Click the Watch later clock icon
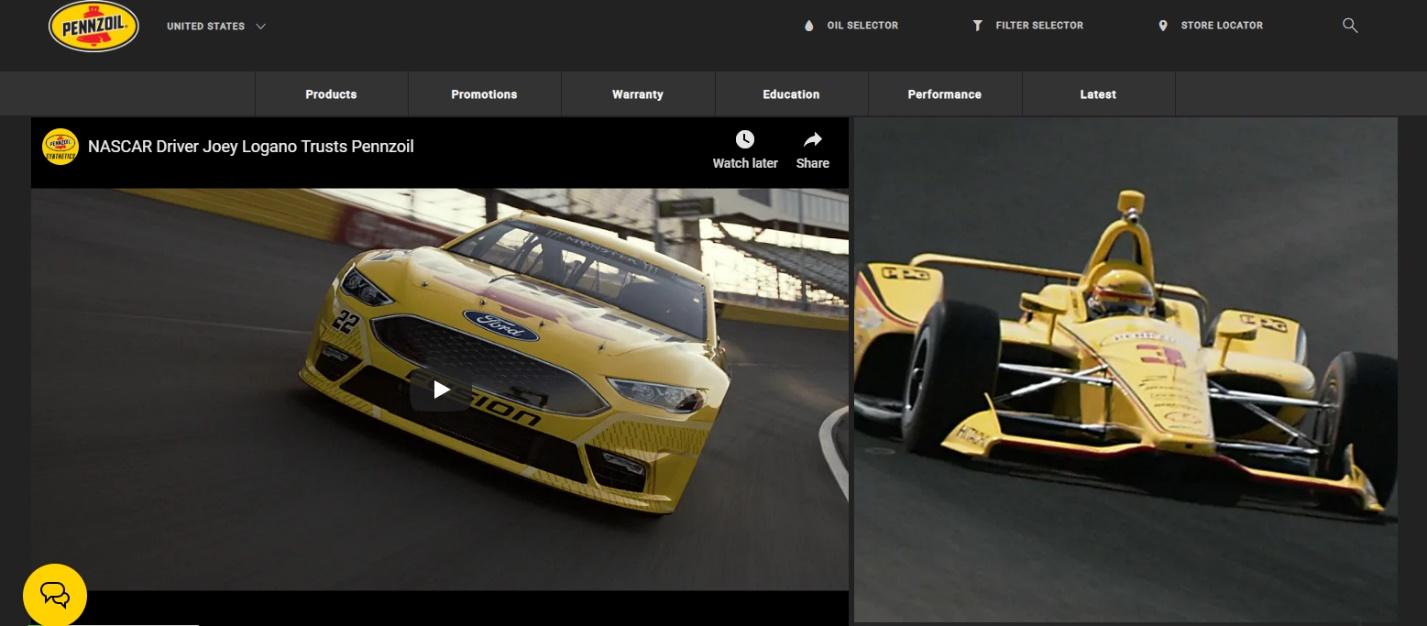1427x626 pixels. [x=744, y=140]
